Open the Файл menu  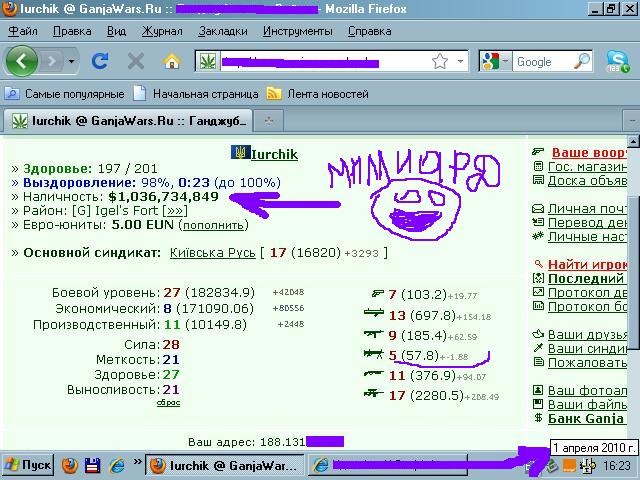[23, 31]
